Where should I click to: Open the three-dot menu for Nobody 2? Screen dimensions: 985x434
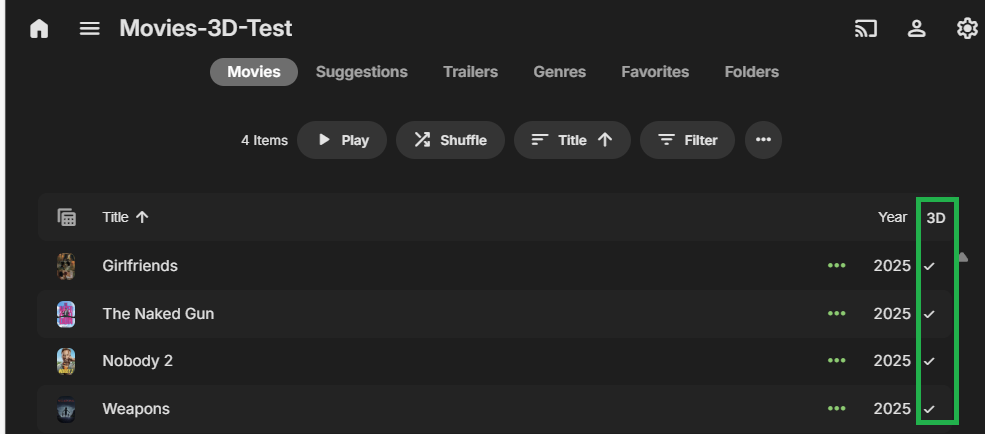pos(836,361)
